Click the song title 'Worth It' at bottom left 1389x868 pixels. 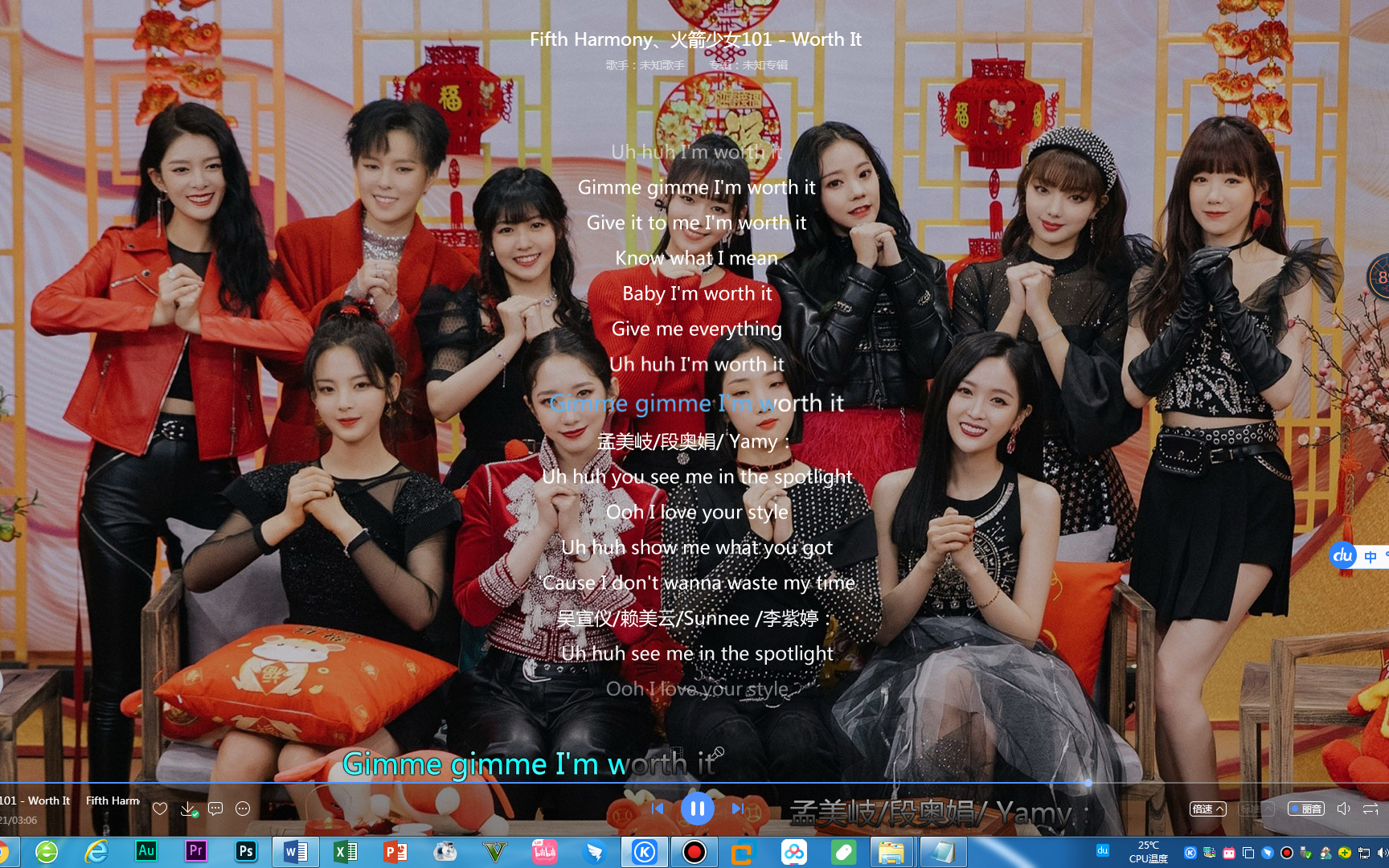(x=35, y=800)
